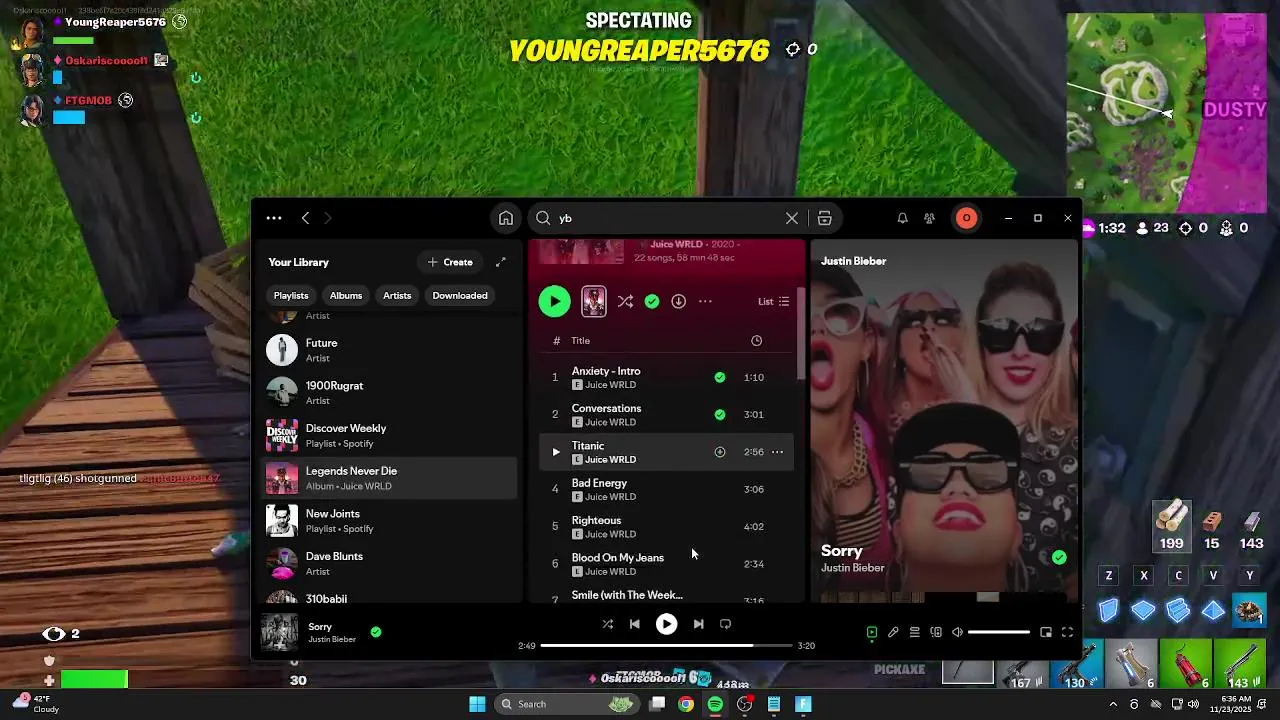Show hidden system tray icons
1280x720 pixels.
1113,704
